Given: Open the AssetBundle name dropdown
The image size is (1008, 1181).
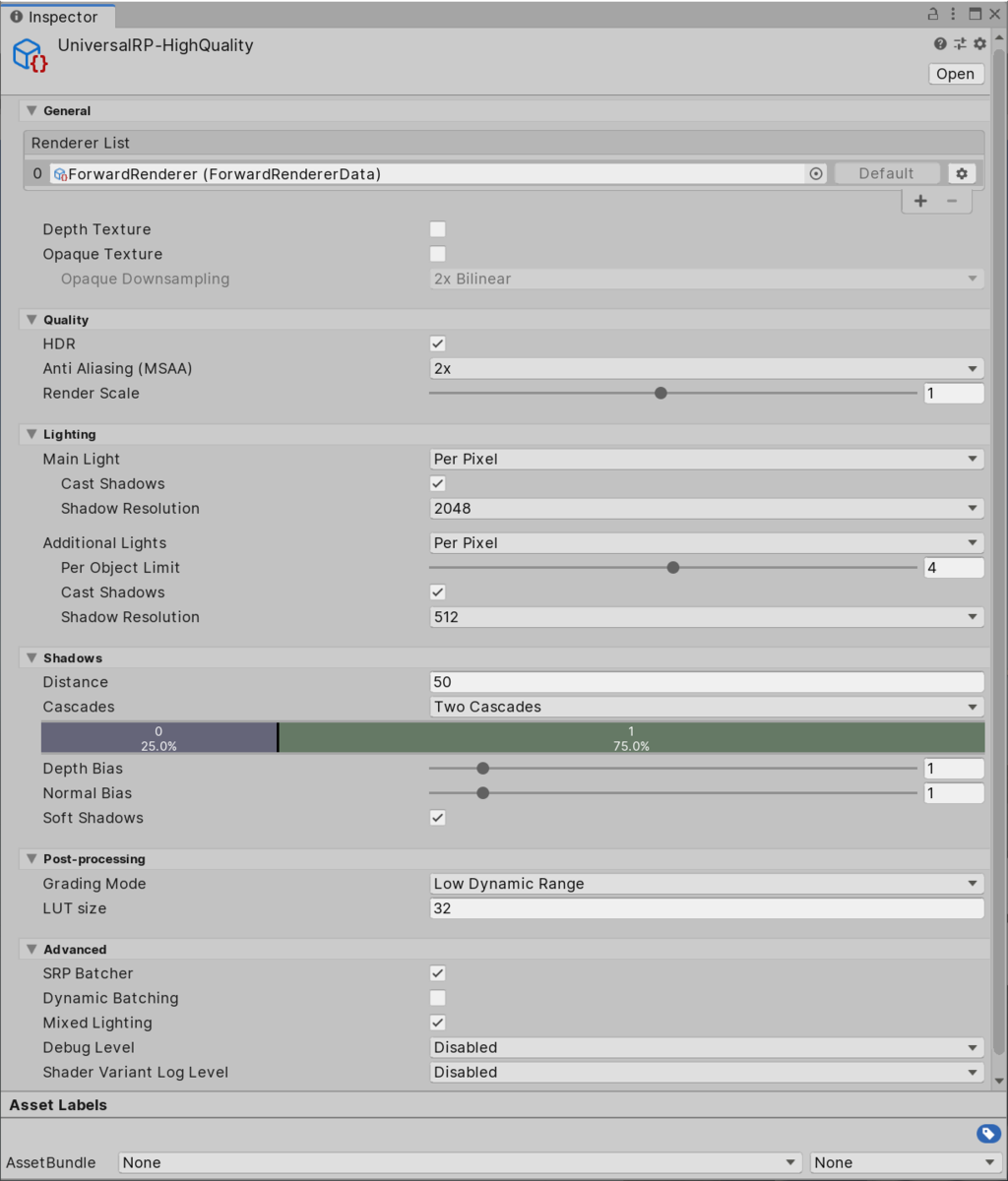Looking at the screenshot, I should pos(460,1162).
